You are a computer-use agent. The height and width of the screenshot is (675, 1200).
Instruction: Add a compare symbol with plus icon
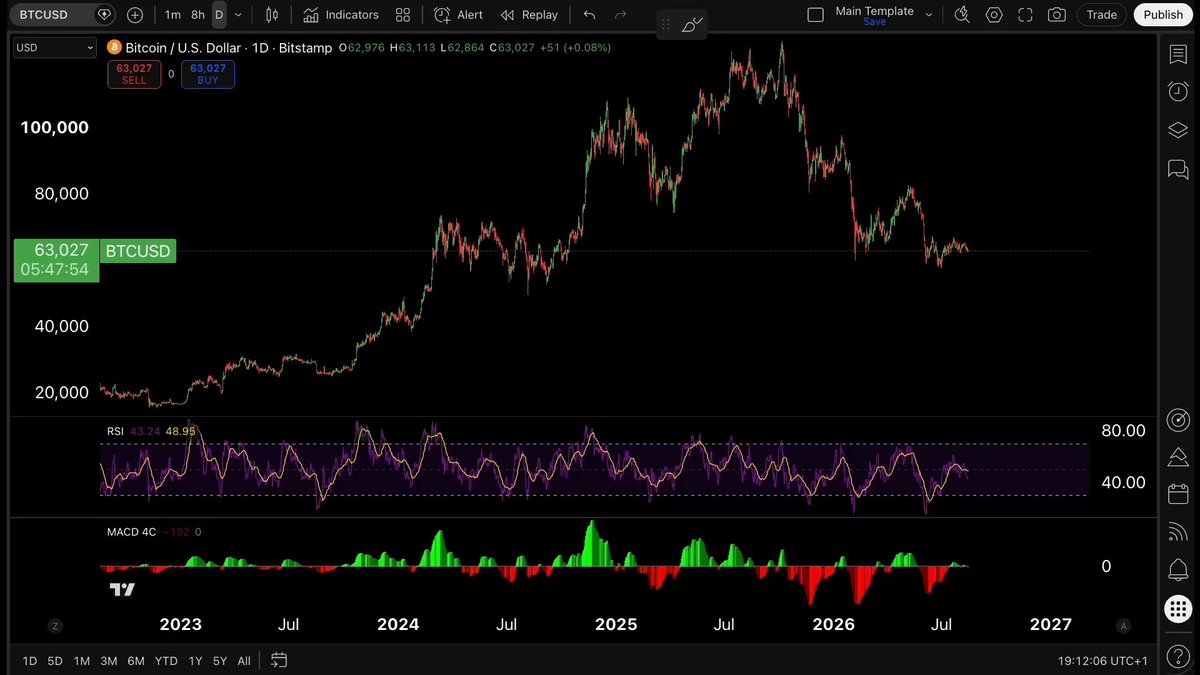(135, 15)
